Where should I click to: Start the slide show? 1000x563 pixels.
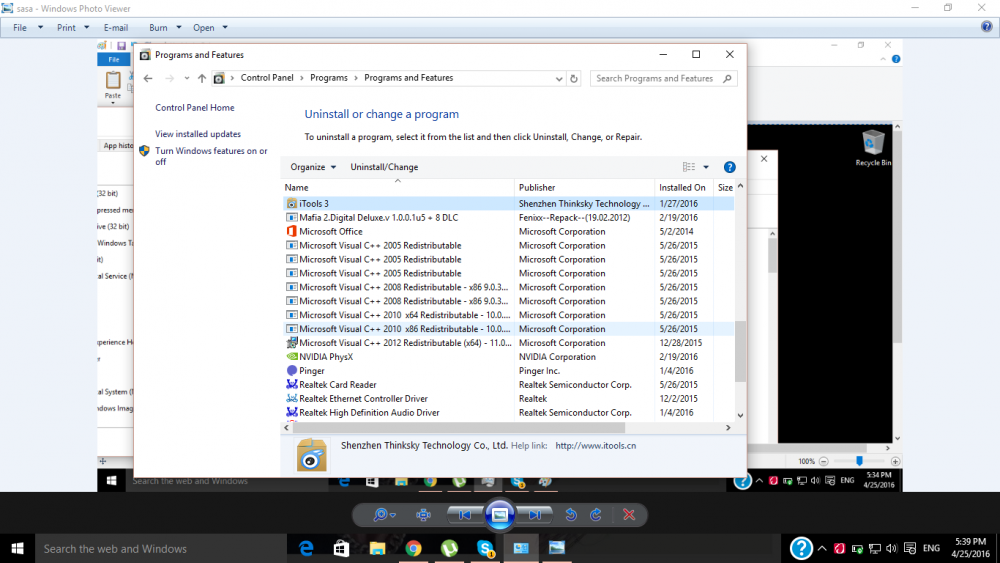(499, 515)
